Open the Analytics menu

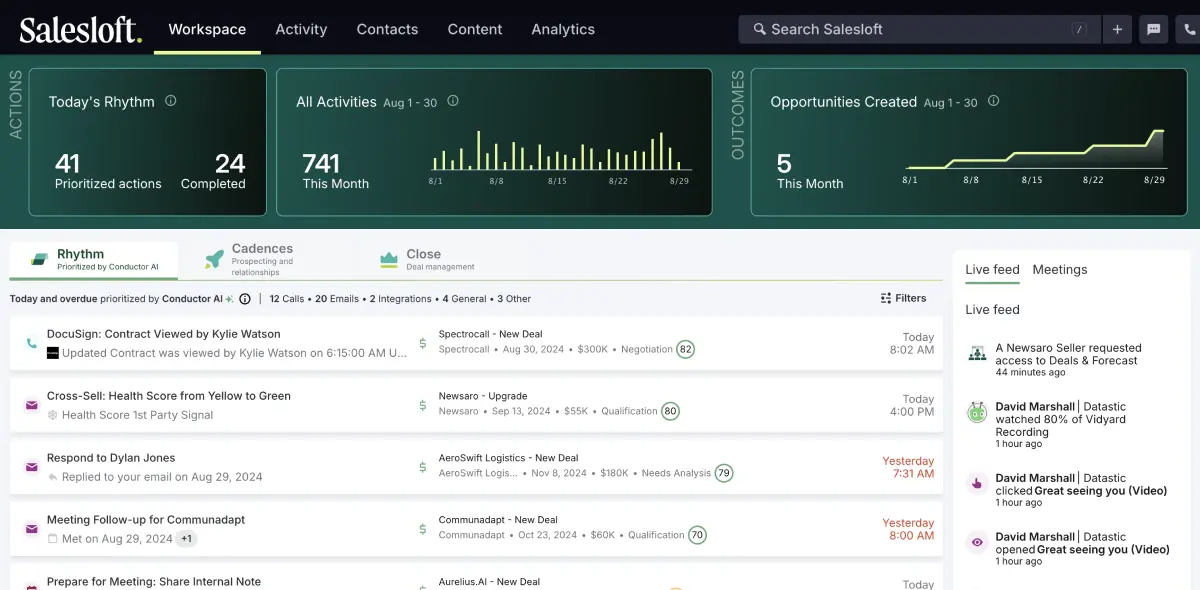(x=563, y=29)
